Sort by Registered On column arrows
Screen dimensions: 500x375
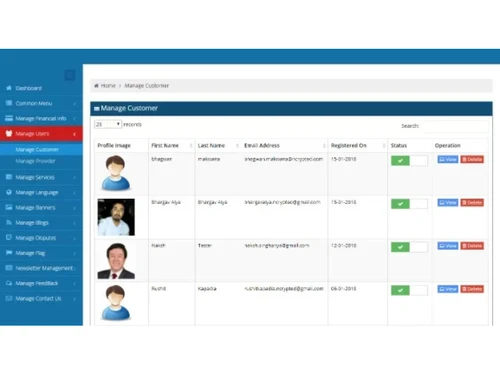coord(384,146)
